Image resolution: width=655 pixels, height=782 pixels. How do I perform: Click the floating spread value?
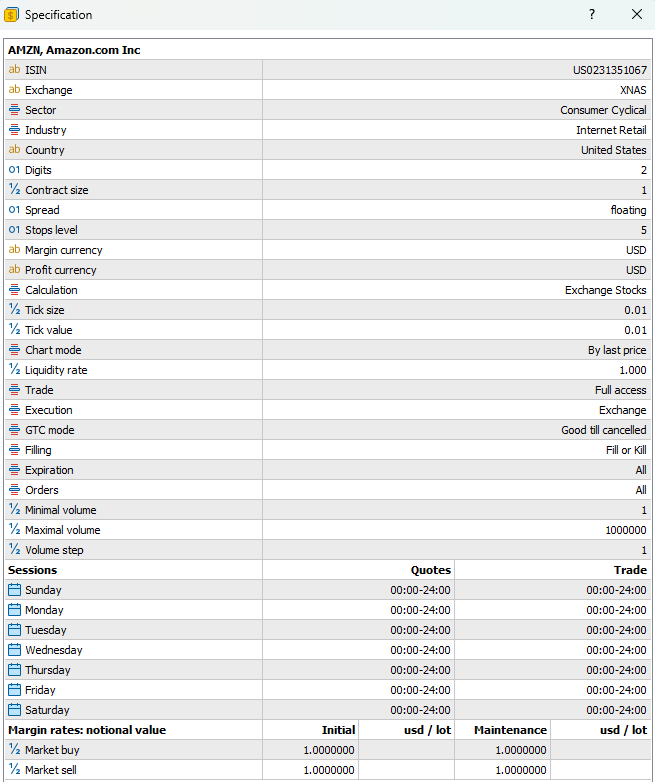(629, 210)
